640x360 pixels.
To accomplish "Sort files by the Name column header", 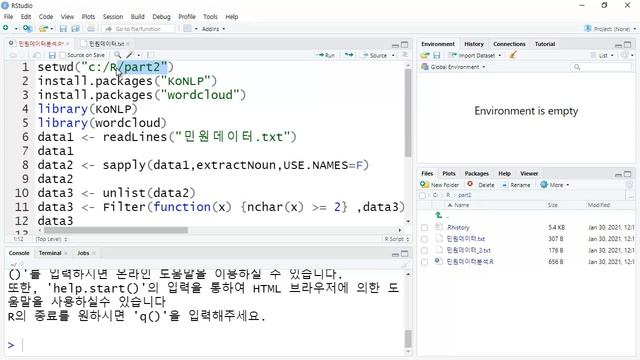I will (x=461, y=205).
